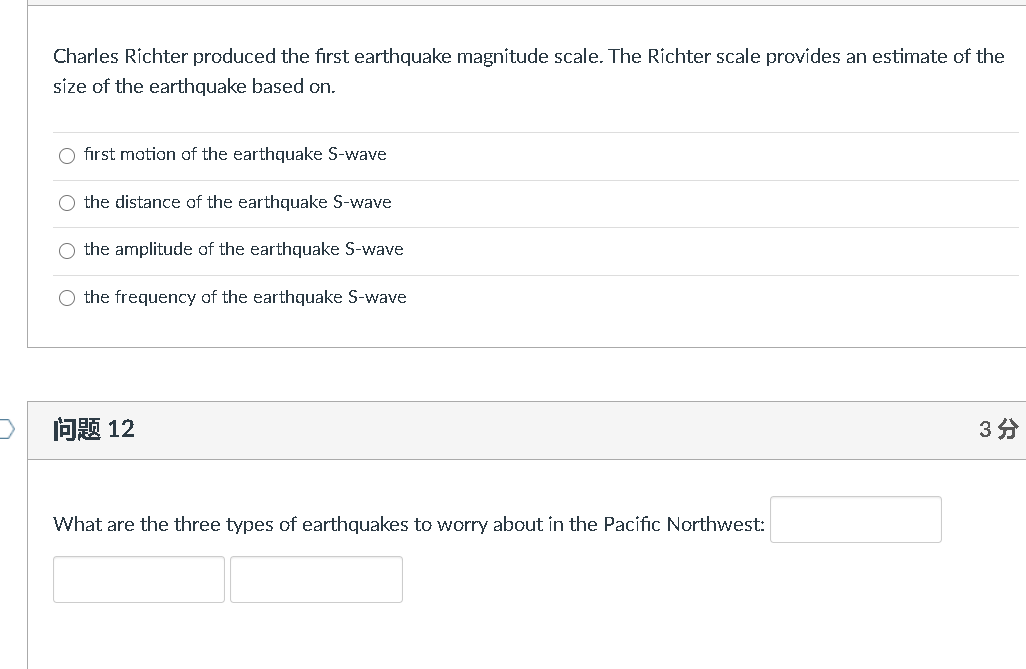Click the 'the distance of the earthquake S-wave' label text
The height and width of the screenshot is (669, 1026).
pos(238,202)
